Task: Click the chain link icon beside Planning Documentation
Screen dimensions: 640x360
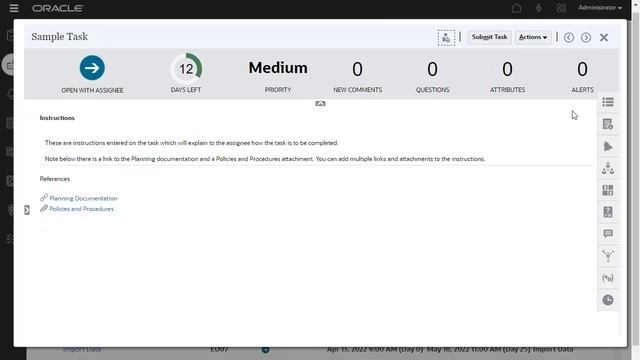Action: pos(44,198)
